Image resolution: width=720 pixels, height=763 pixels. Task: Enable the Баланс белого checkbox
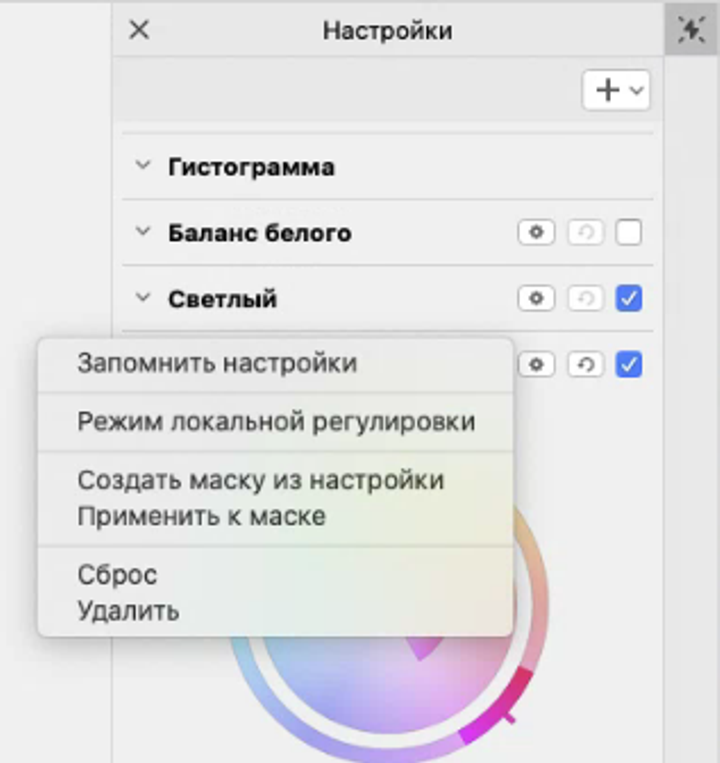pos(629,233)
